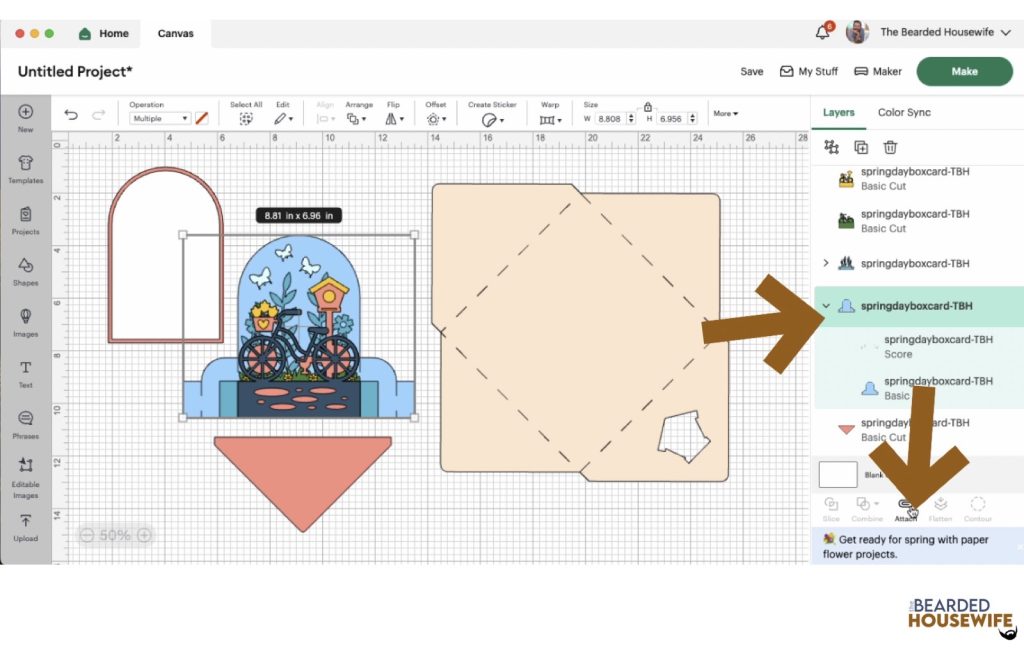
Task: Open the More toolbar dropdown
Action: (725, 114)
